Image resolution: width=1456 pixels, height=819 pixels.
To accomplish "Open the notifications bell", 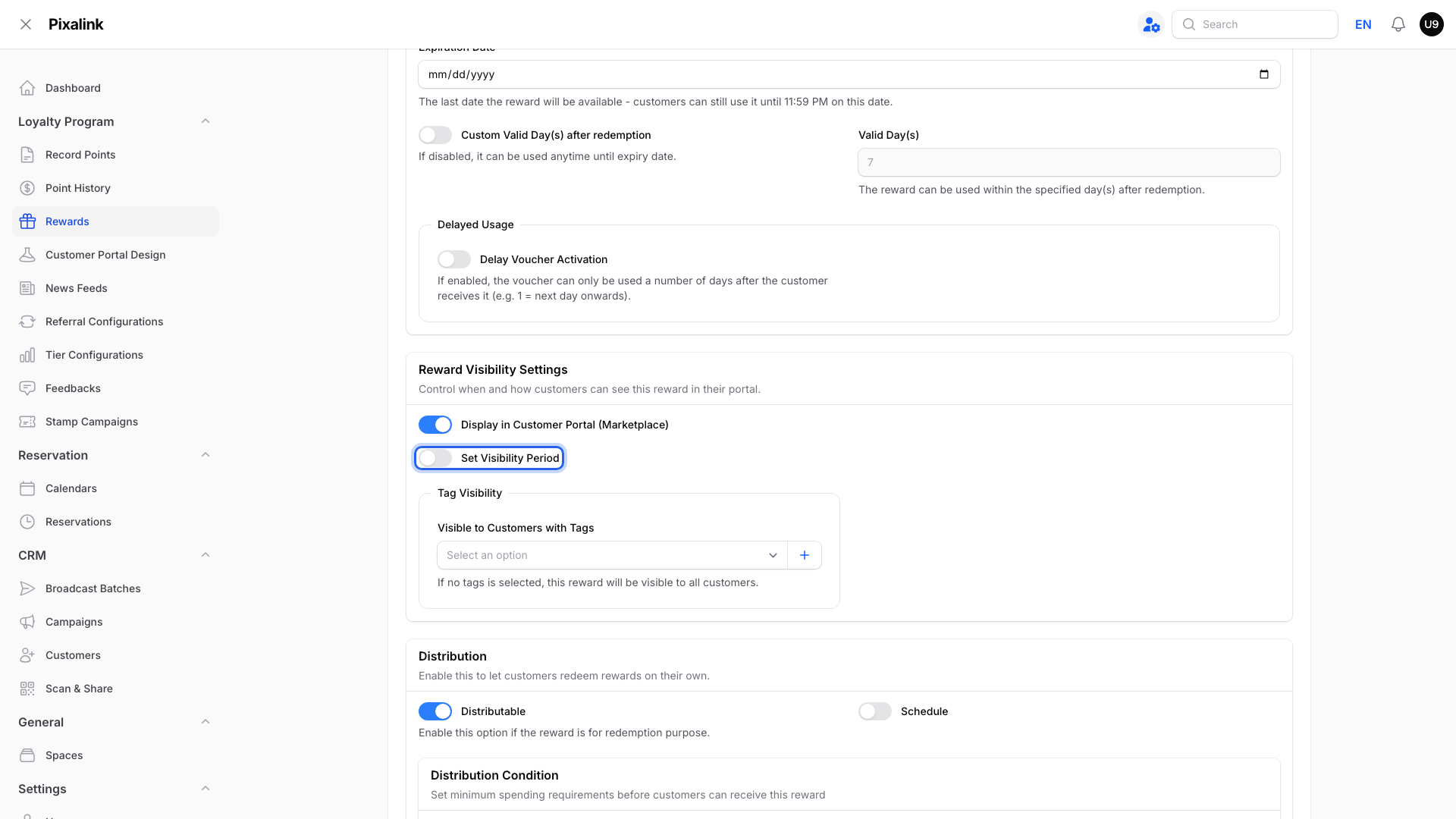I will pos(1398,24).
